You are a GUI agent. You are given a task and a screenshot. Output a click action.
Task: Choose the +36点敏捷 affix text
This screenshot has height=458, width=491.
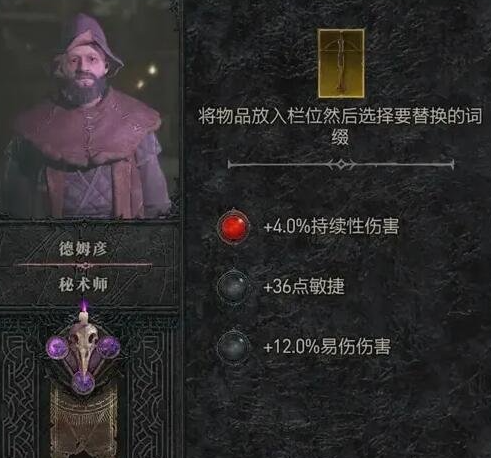304,287
